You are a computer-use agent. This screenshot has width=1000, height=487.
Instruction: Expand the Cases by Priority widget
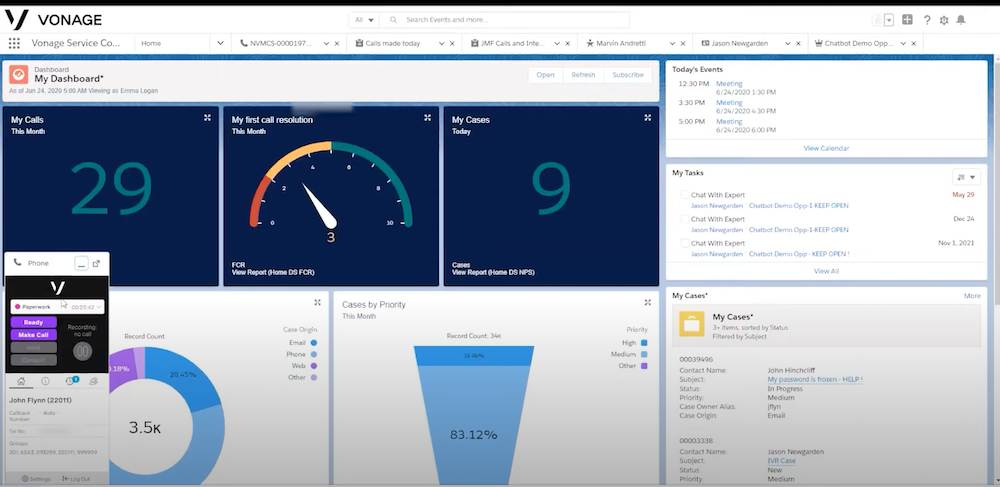click(647, 303)
